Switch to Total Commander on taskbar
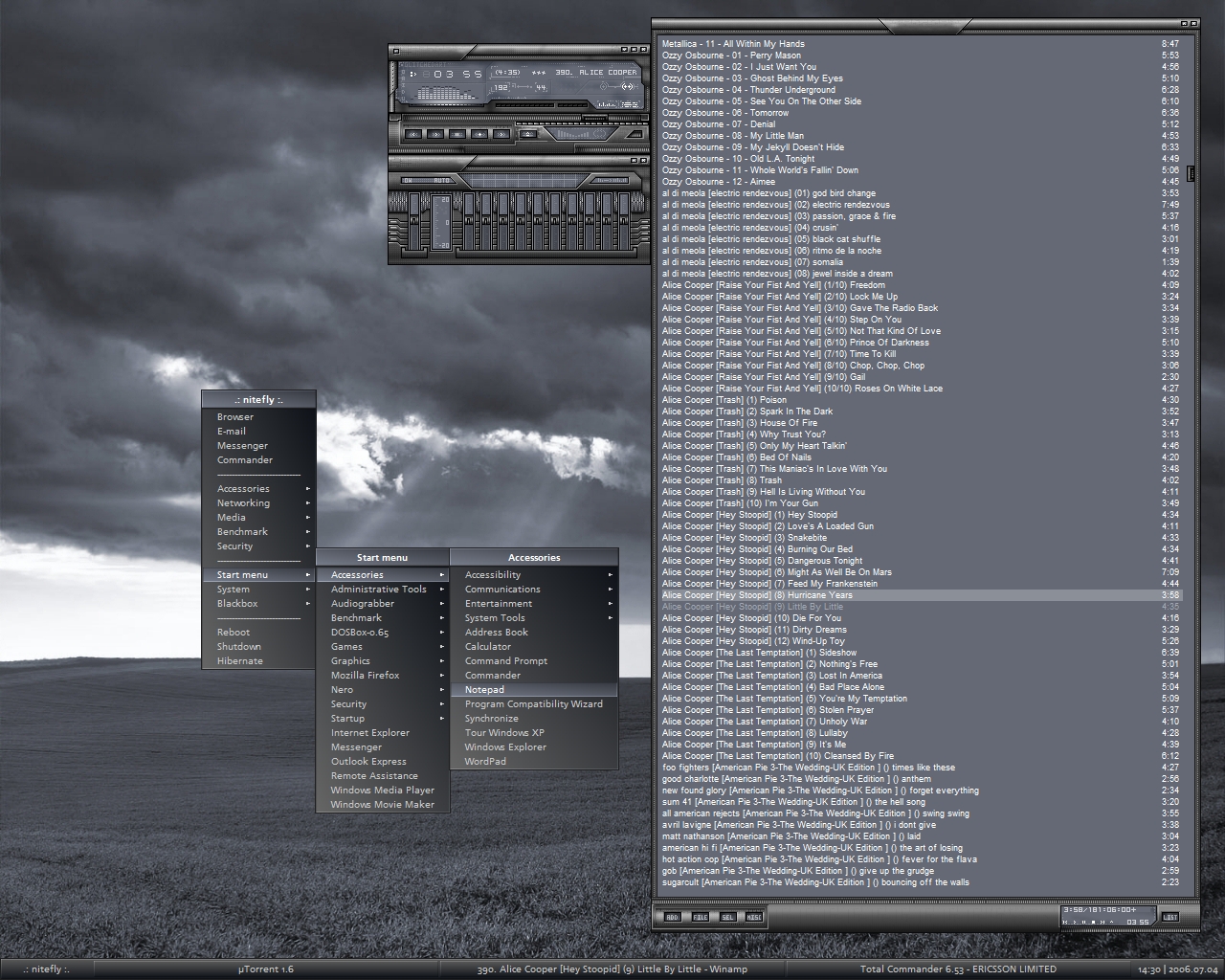Screen dimensions: 1225x980 [958, 969]
